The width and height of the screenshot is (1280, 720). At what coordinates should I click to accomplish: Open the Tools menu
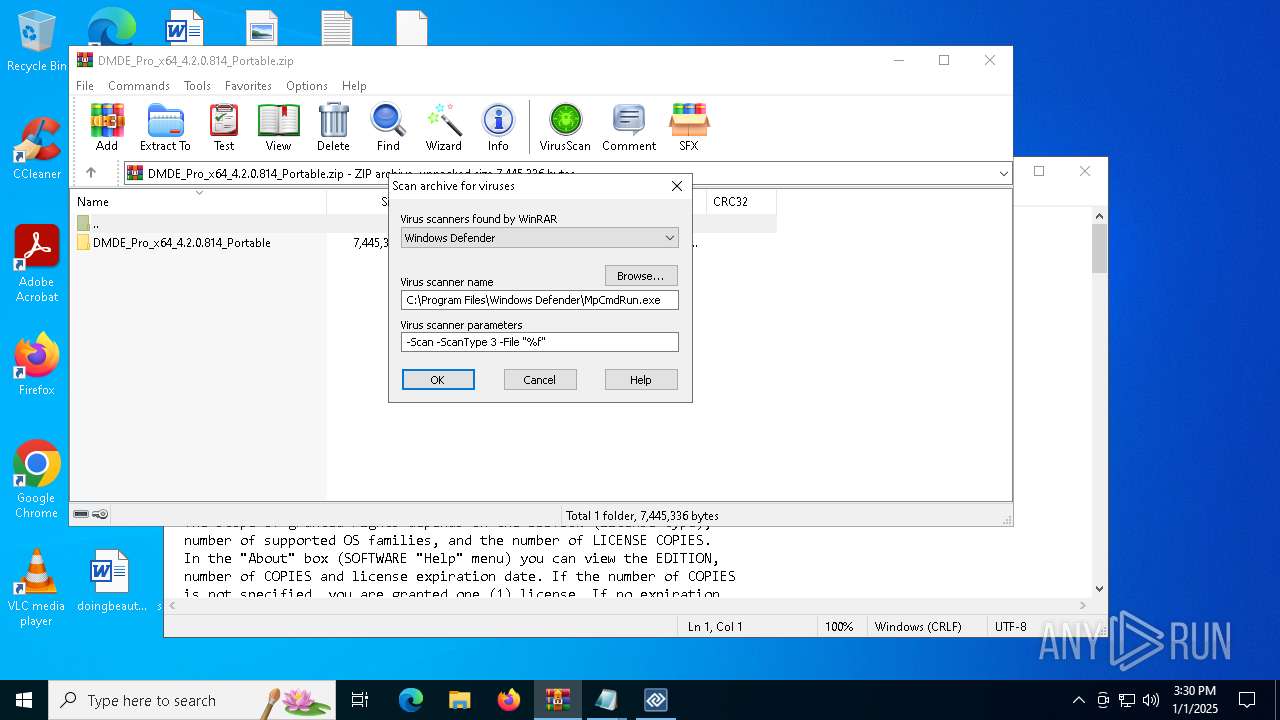pyautogui.click(x=197, y=86)
